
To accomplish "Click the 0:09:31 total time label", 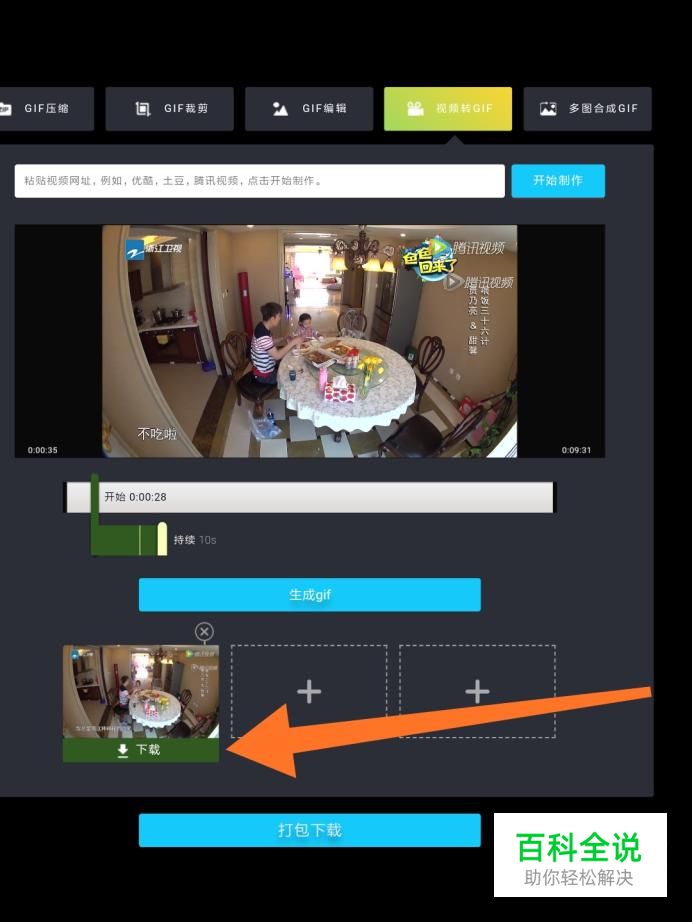I will click(x=576, y=450).
